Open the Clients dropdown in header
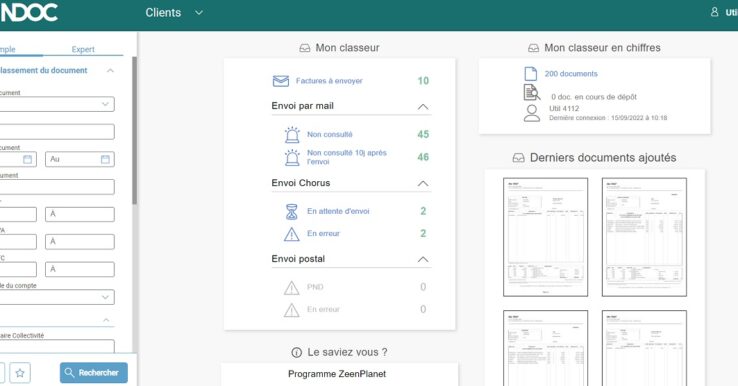This screenshot has height=386, width=738. point(174,13)
